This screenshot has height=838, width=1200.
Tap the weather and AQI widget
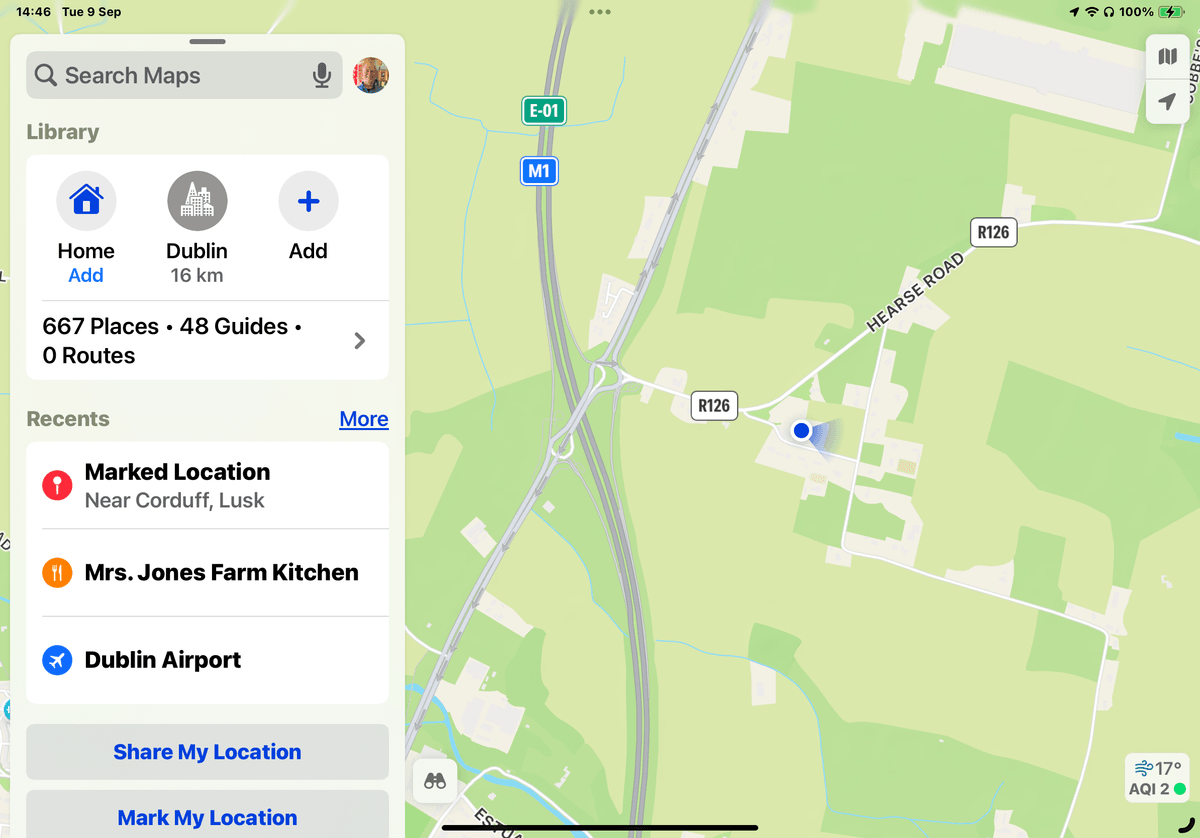point(1156,778)
